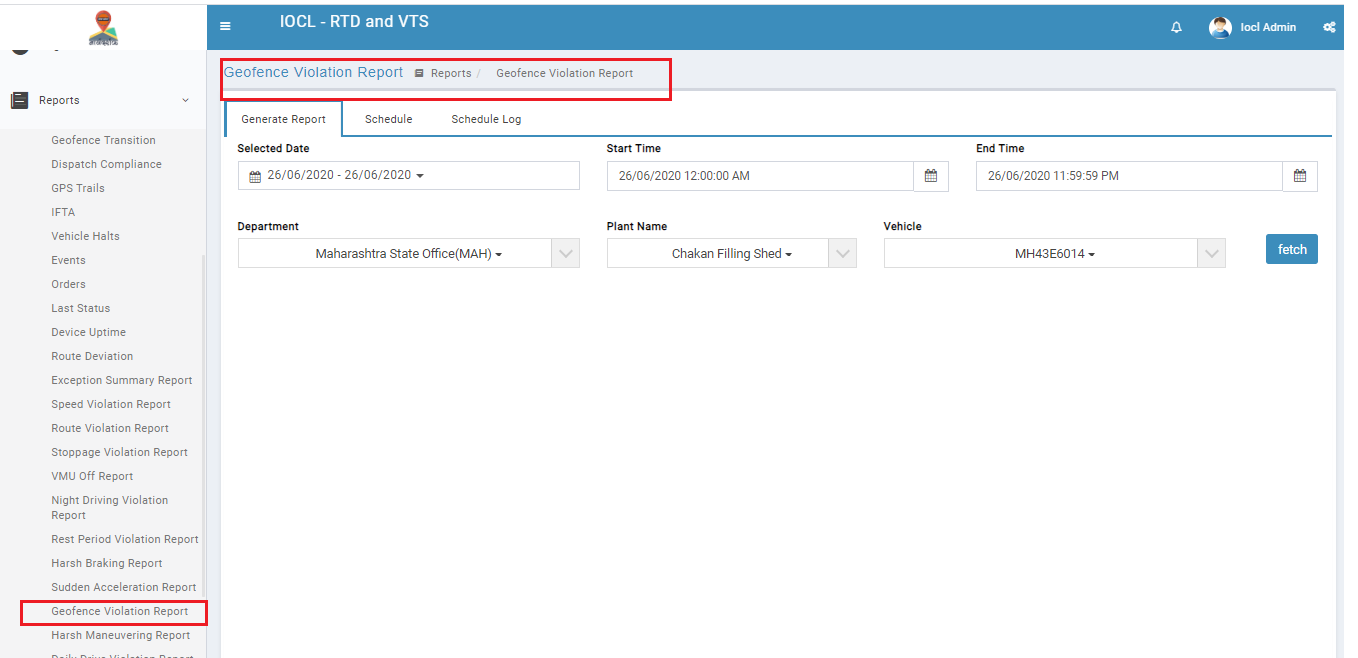Click the Iocl Admin username

pyautogui.click(x=1268, y=27)
